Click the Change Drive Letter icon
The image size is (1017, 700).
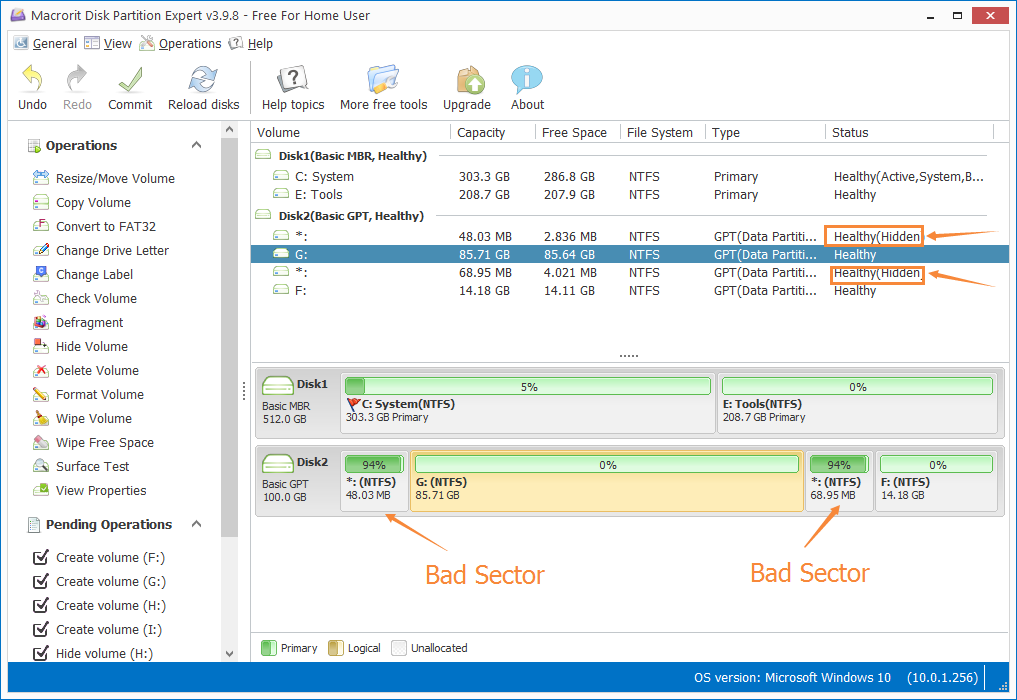[41, 250]
